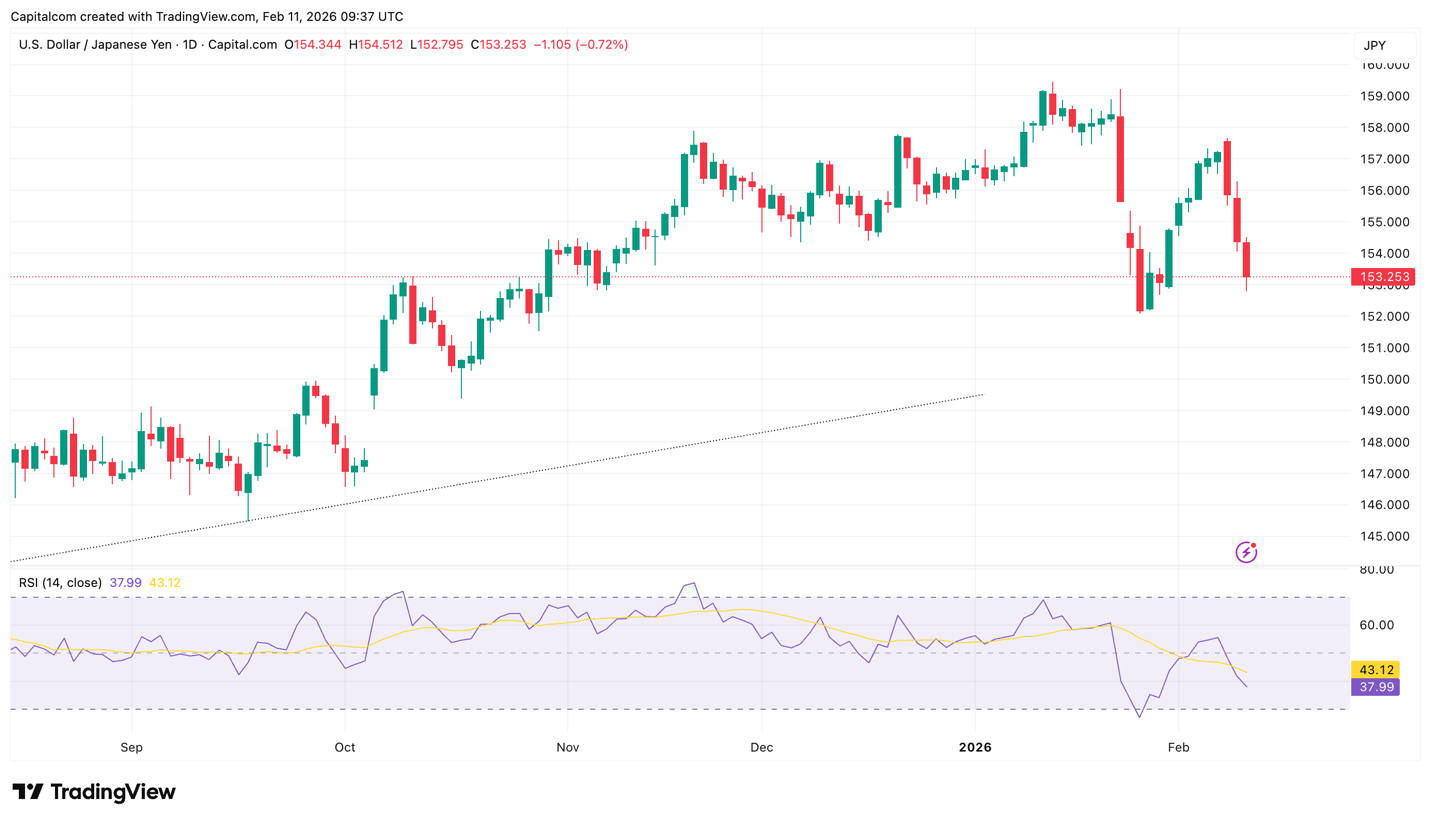Viewport: 1431px width, 823px height.
Task: Click the Dec label on time axis
Action: [x=761, y=747]
